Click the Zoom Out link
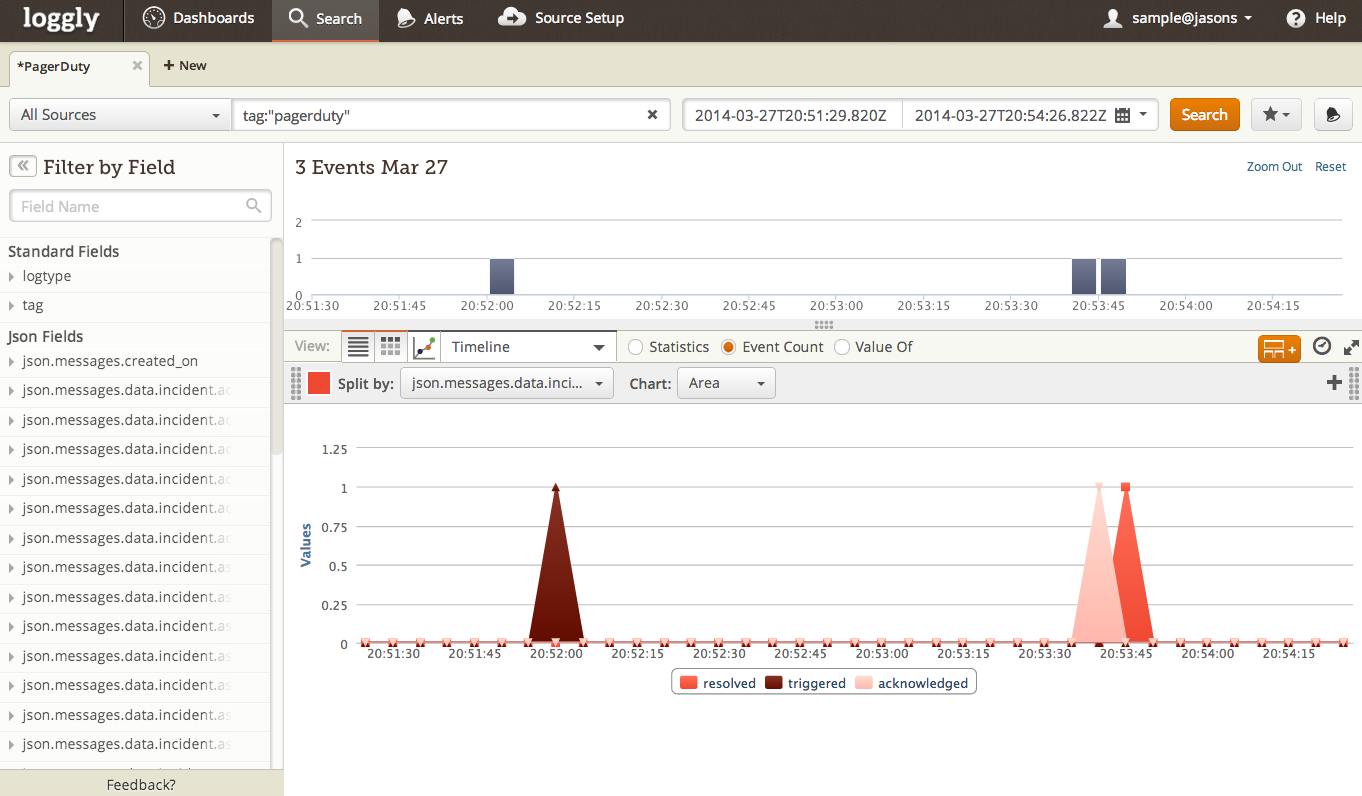The image size is (1362, 796). [x=1274, y=167]
